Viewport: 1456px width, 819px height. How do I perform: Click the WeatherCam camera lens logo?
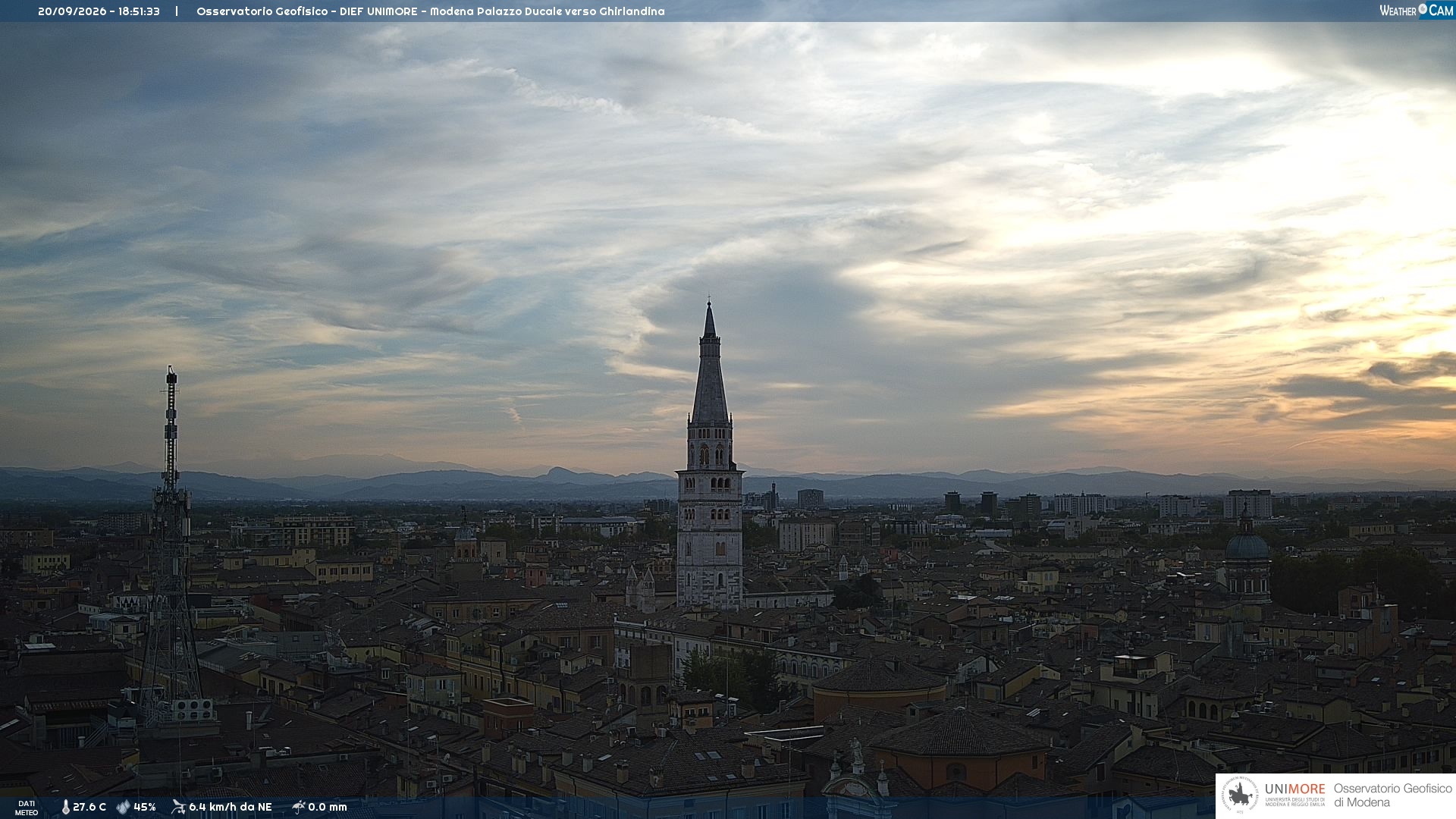pyautogui.click(x=1423, y=10)
